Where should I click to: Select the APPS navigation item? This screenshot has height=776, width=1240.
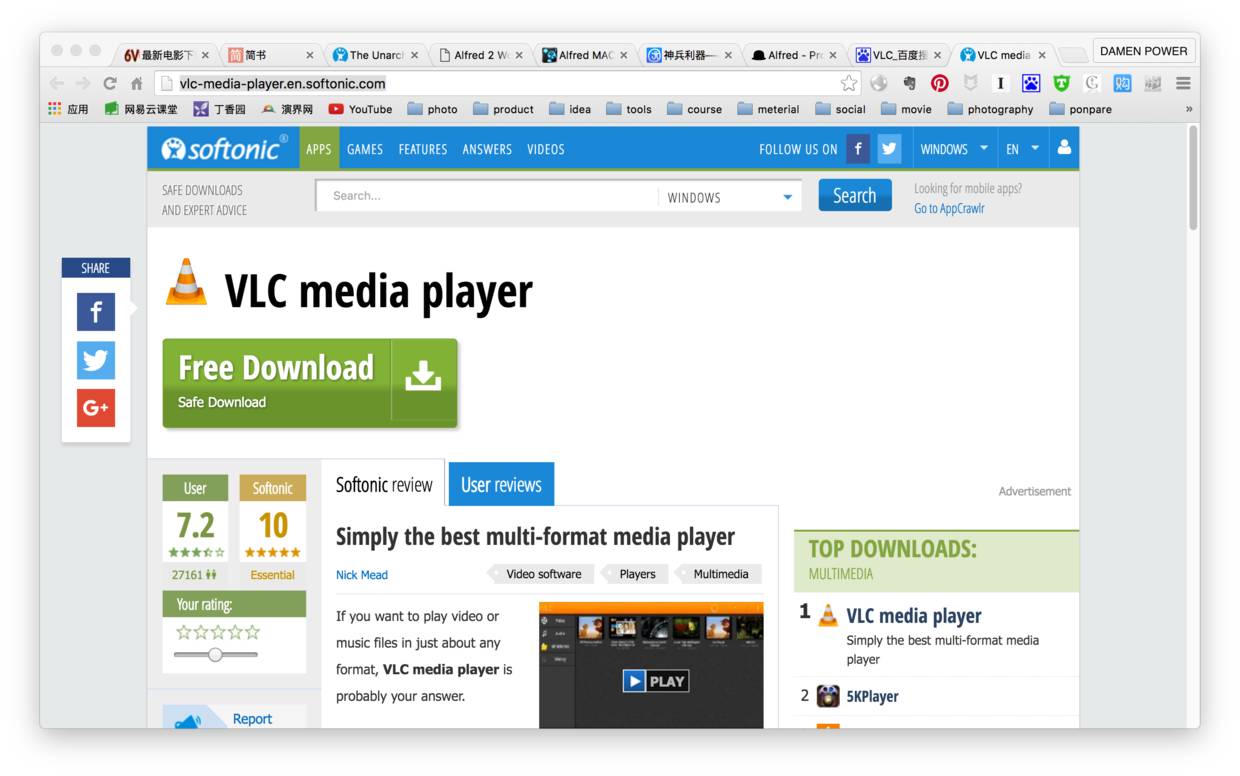coord(319,149)
